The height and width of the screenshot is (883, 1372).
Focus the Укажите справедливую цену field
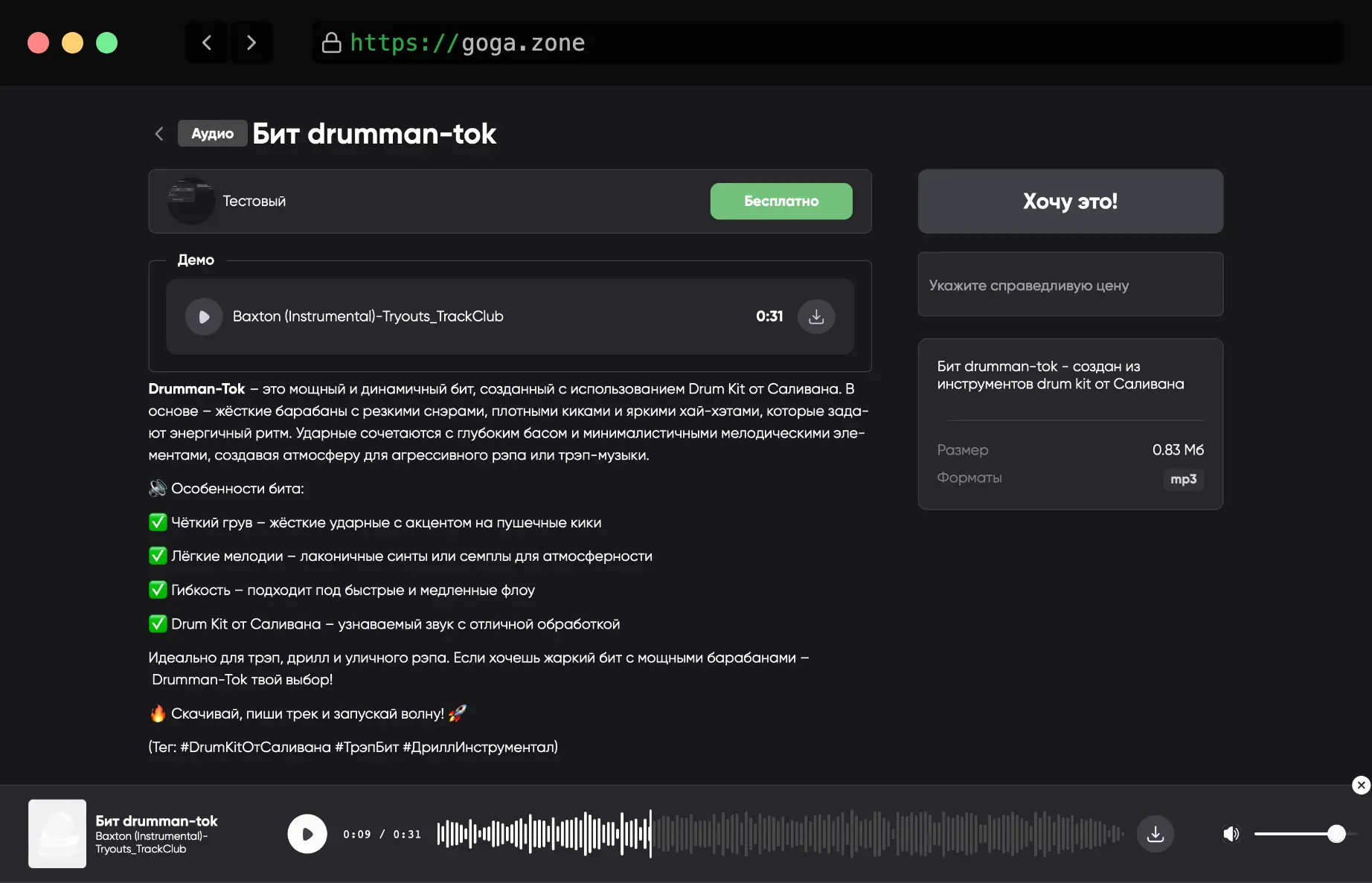[x=1070, y=285]
